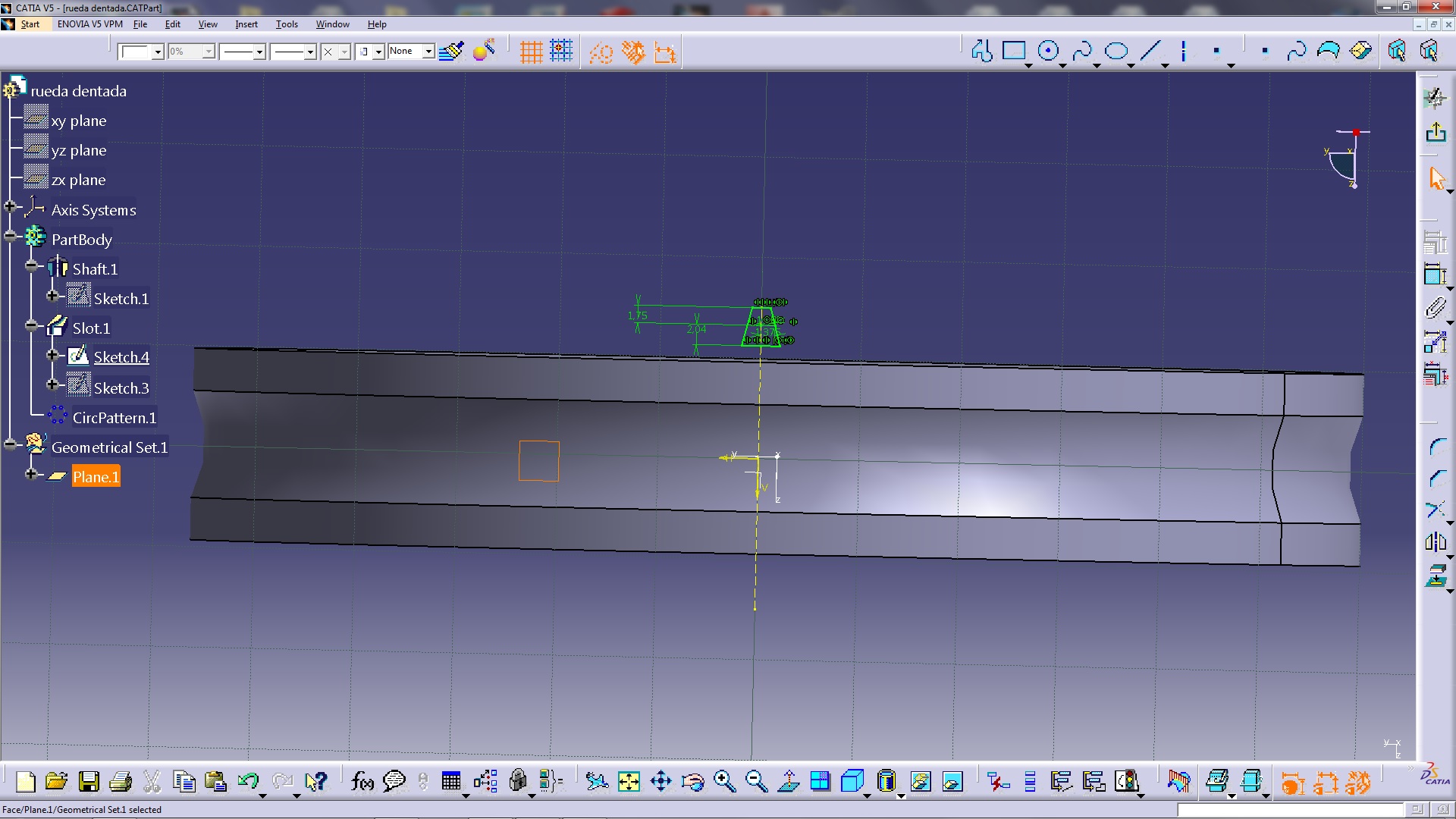Click the power input command field
Screen dimensions: 1456x819
pyautogui.click(x=1291, y=810)
